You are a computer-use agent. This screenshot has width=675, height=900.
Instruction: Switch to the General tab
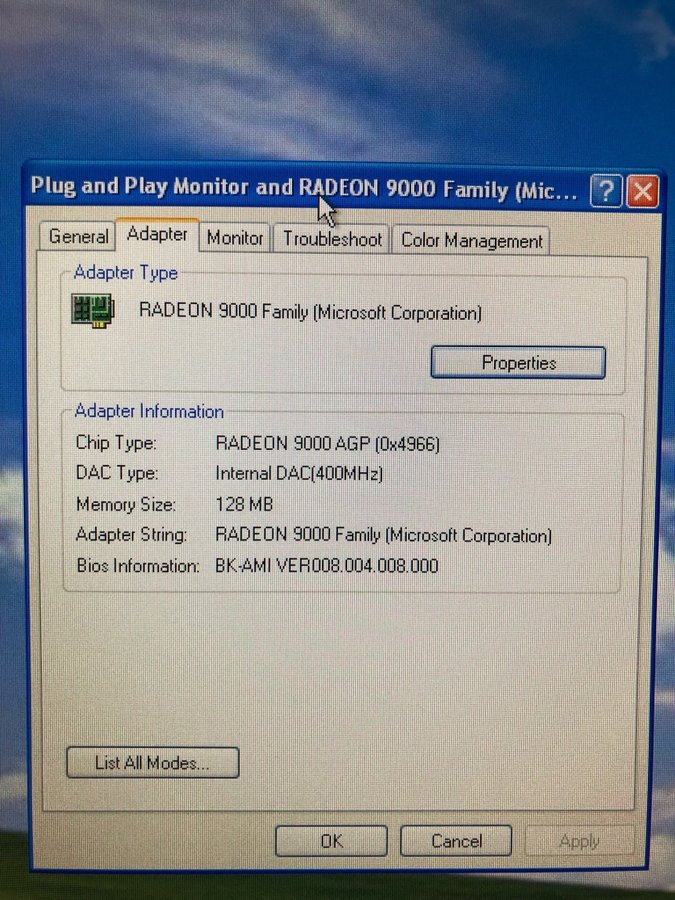[78, 237]
